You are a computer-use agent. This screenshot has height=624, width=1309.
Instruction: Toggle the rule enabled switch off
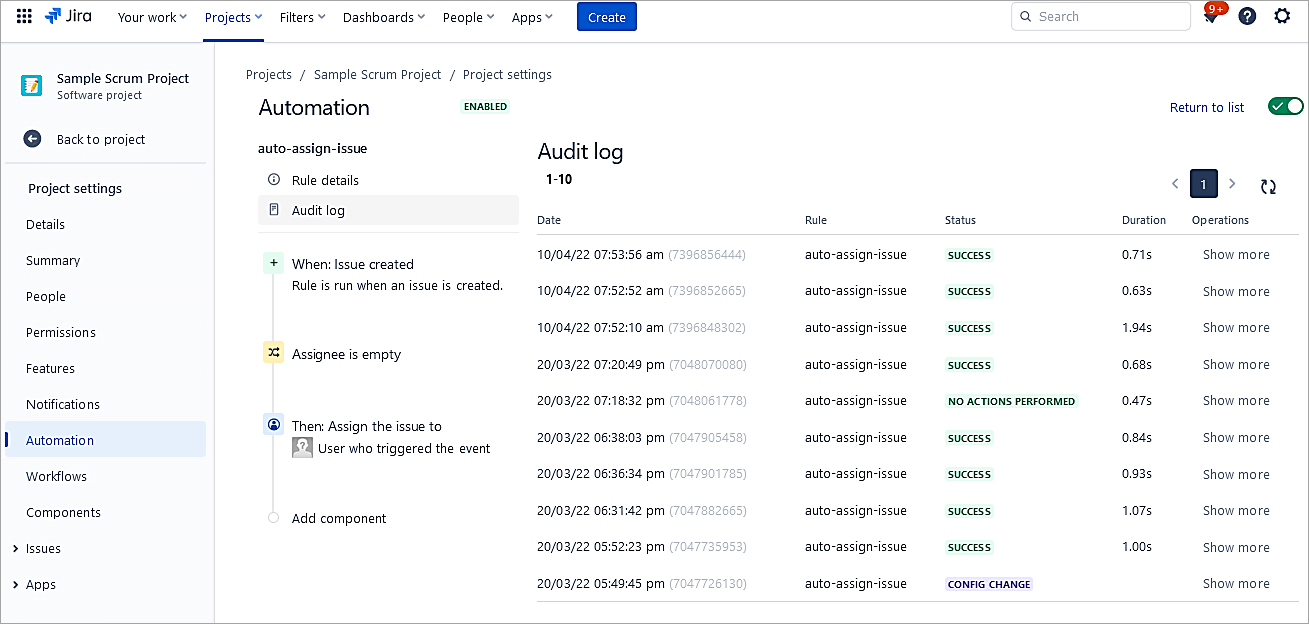pyautogui.click(x=1285, y=107)
